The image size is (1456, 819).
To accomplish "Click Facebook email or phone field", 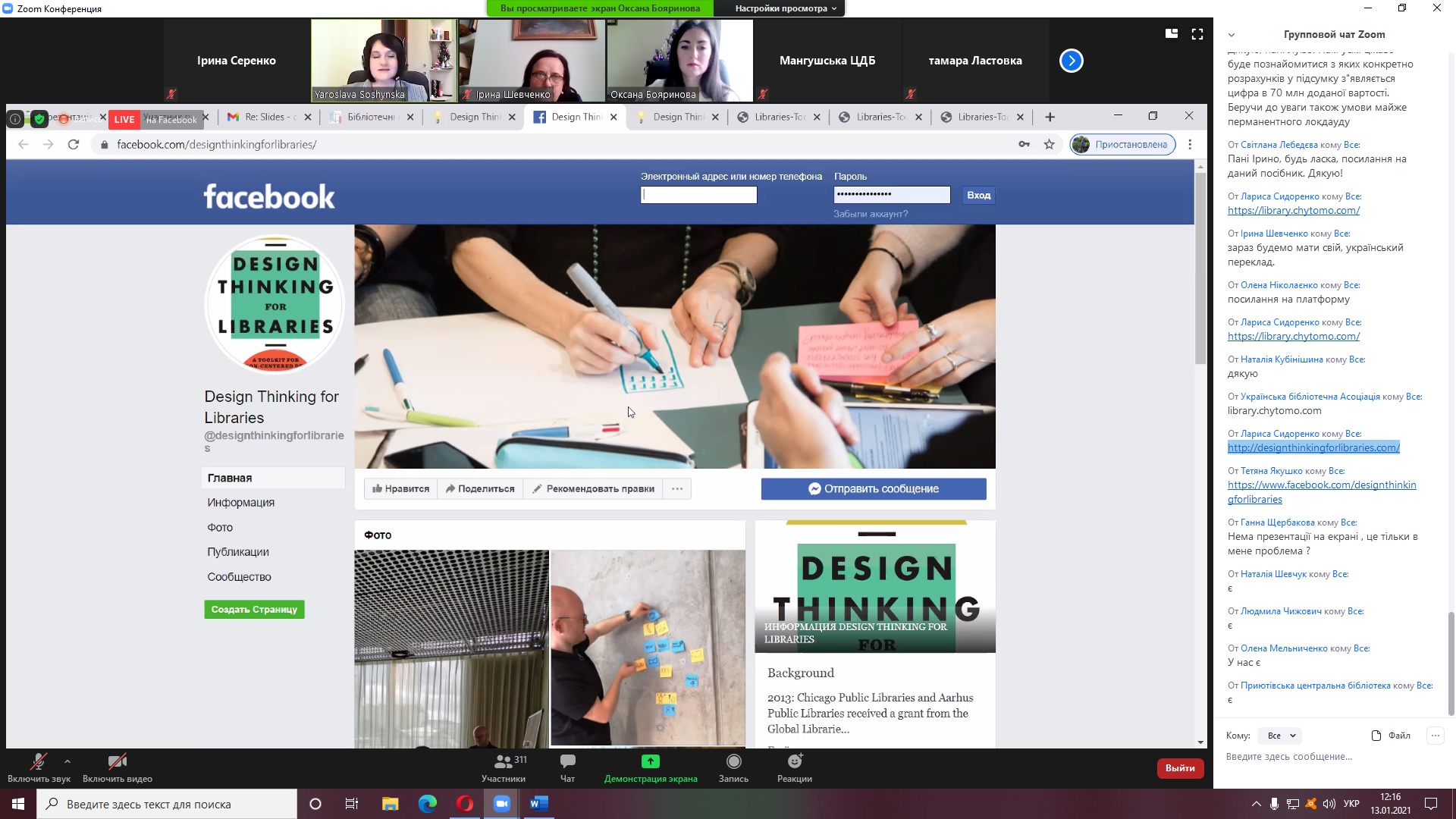I will [x=698, y=195].
